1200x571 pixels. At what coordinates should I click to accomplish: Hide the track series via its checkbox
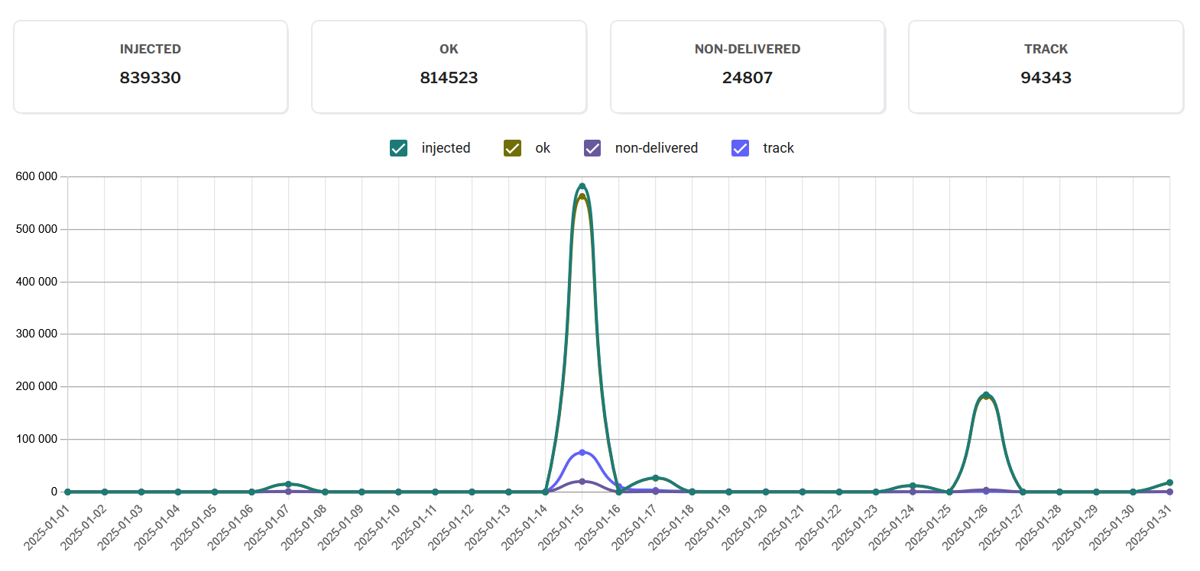click(x=740, y=148)
